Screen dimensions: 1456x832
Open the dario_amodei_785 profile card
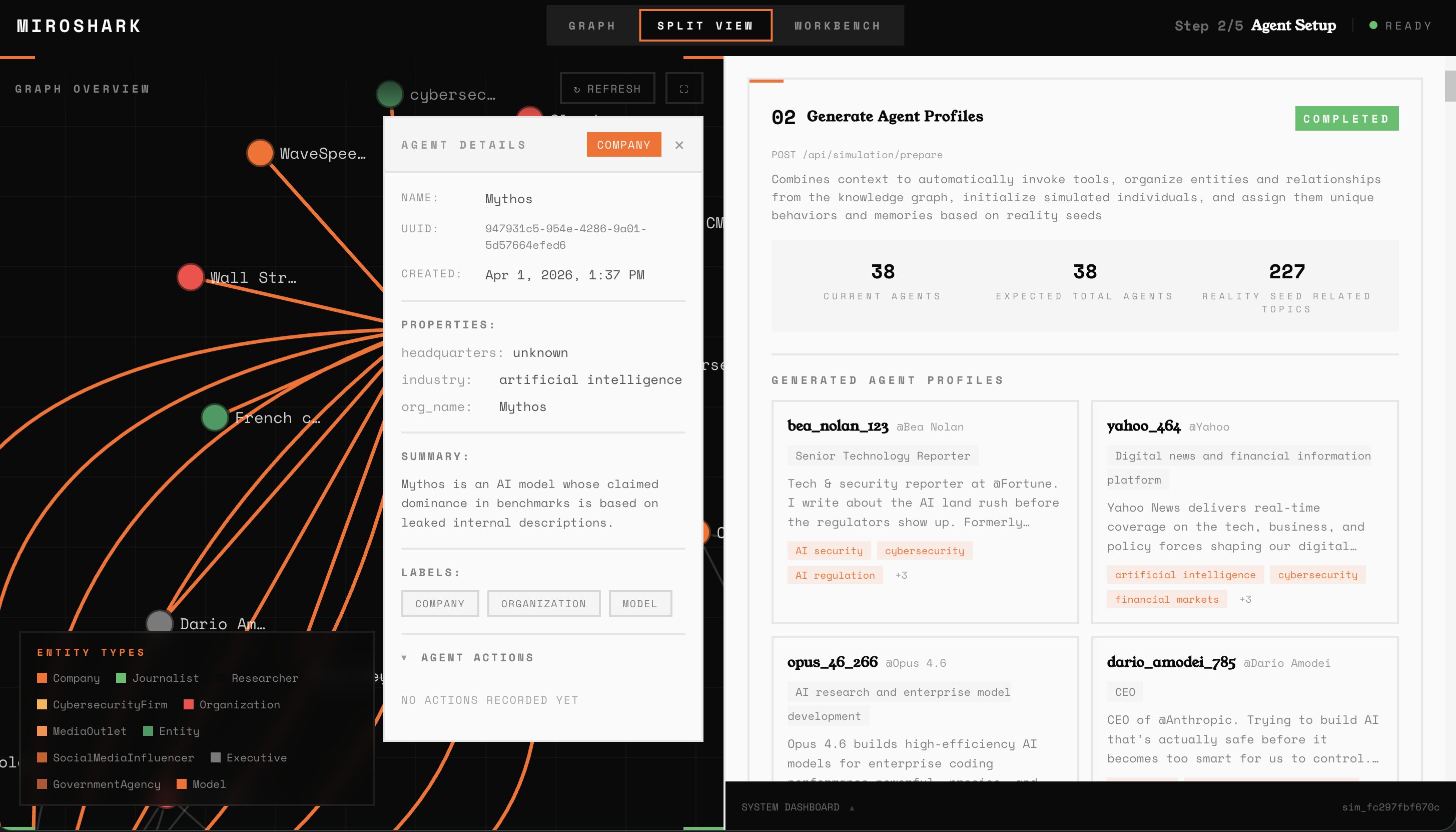[1244, 708]
